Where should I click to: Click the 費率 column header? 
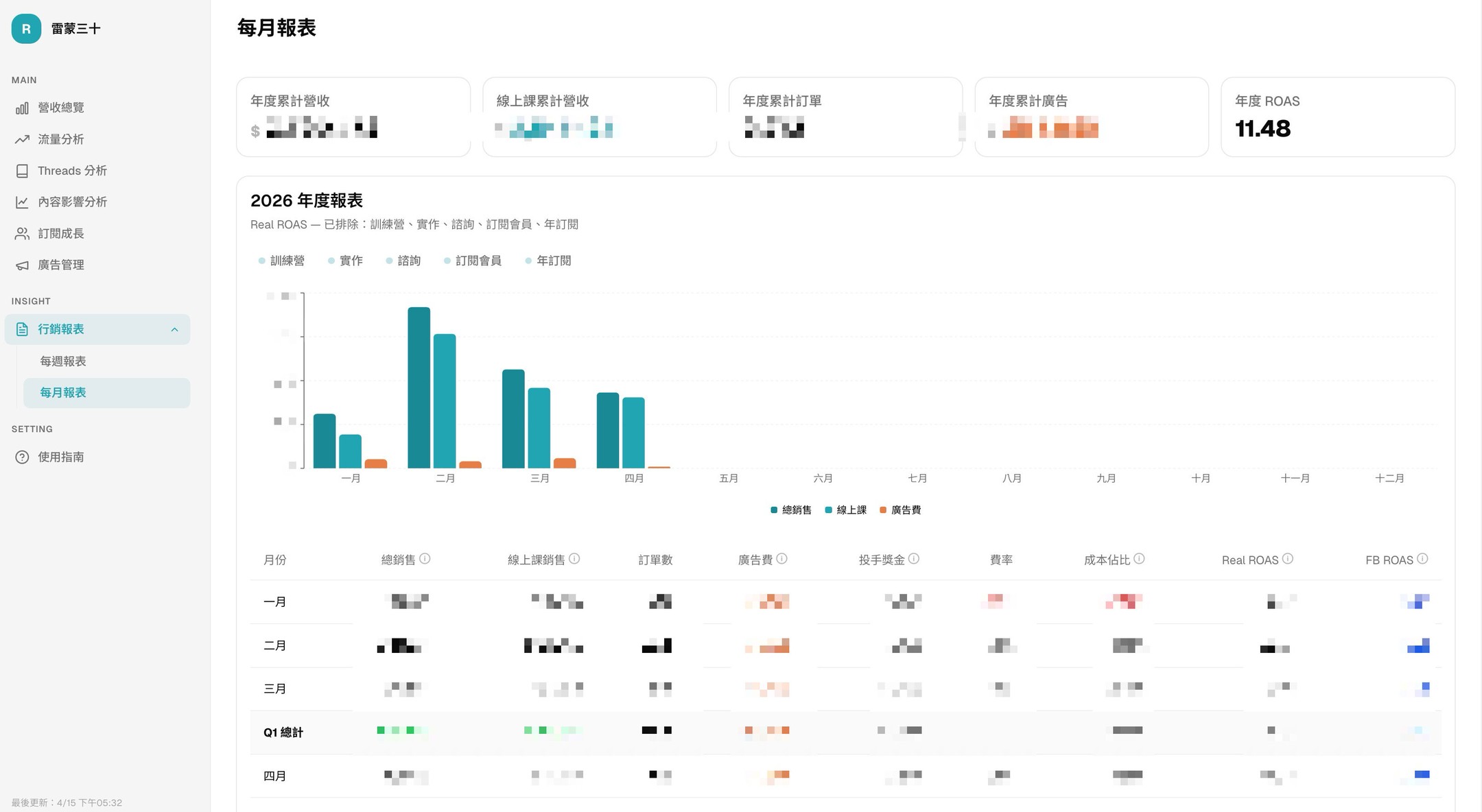[x=1002, y=560]
